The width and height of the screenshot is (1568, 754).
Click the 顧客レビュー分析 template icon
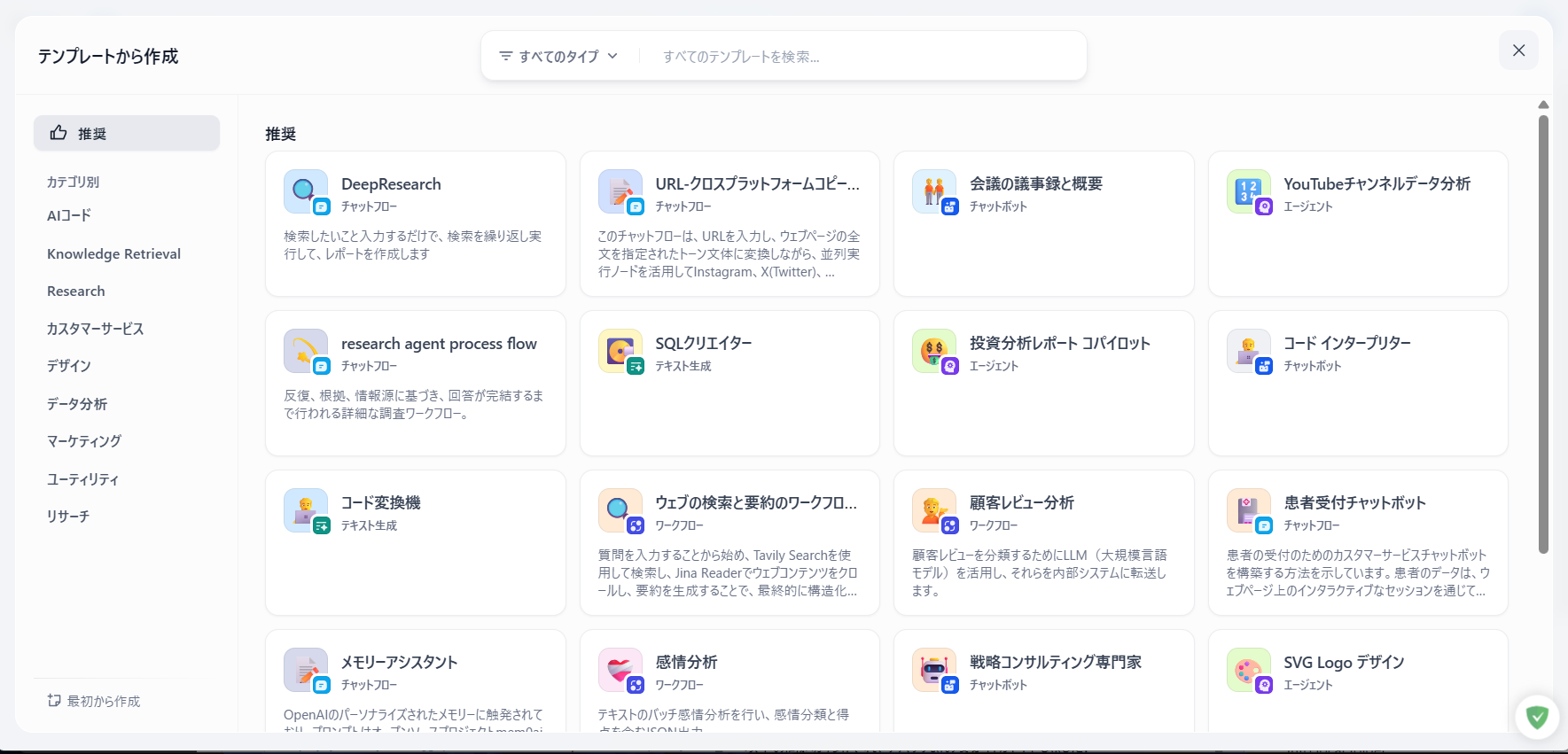tap(933, 510)
